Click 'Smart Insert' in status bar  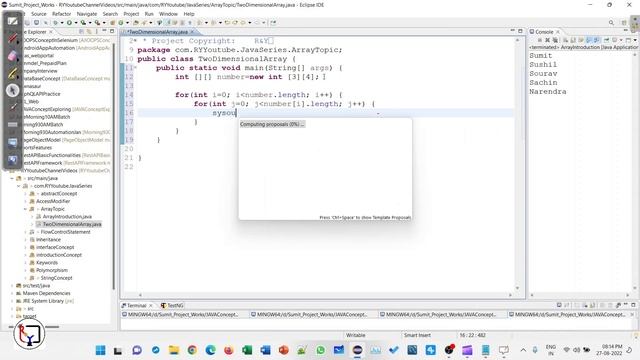coord(417,335)
